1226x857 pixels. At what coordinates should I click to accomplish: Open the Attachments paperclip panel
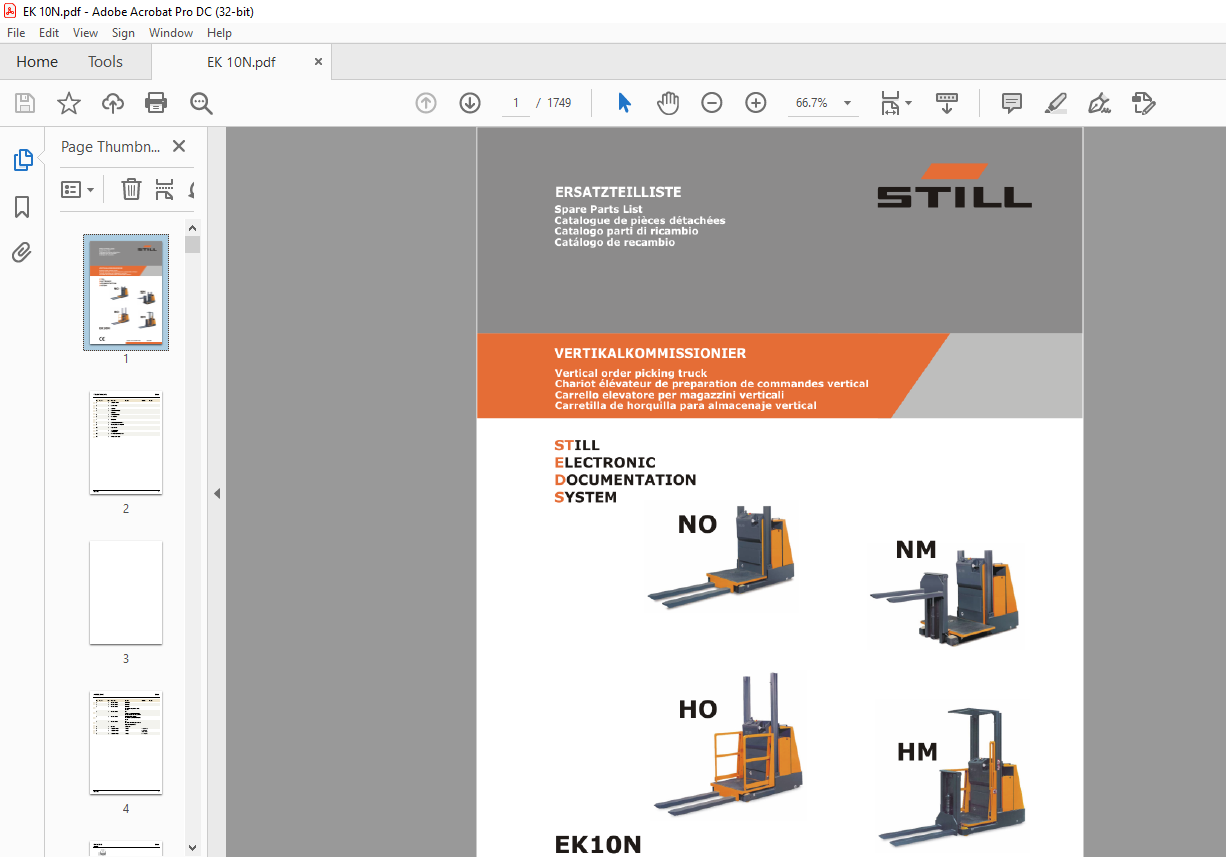pos(22,252)
